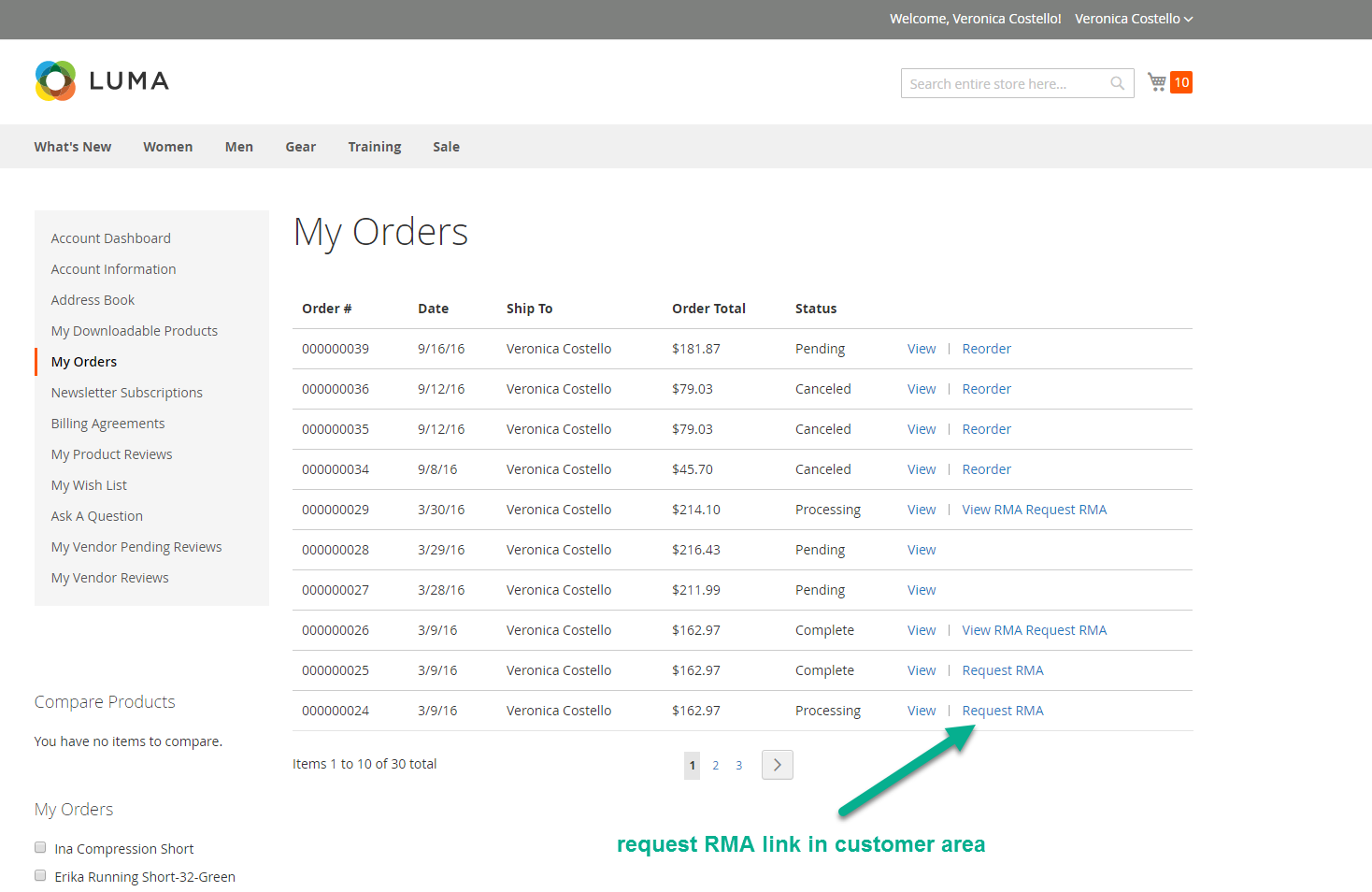This screenshot has height=892, width=1372.
Task: Click order date 3/30/16
Action: click(x=441, y=510)
